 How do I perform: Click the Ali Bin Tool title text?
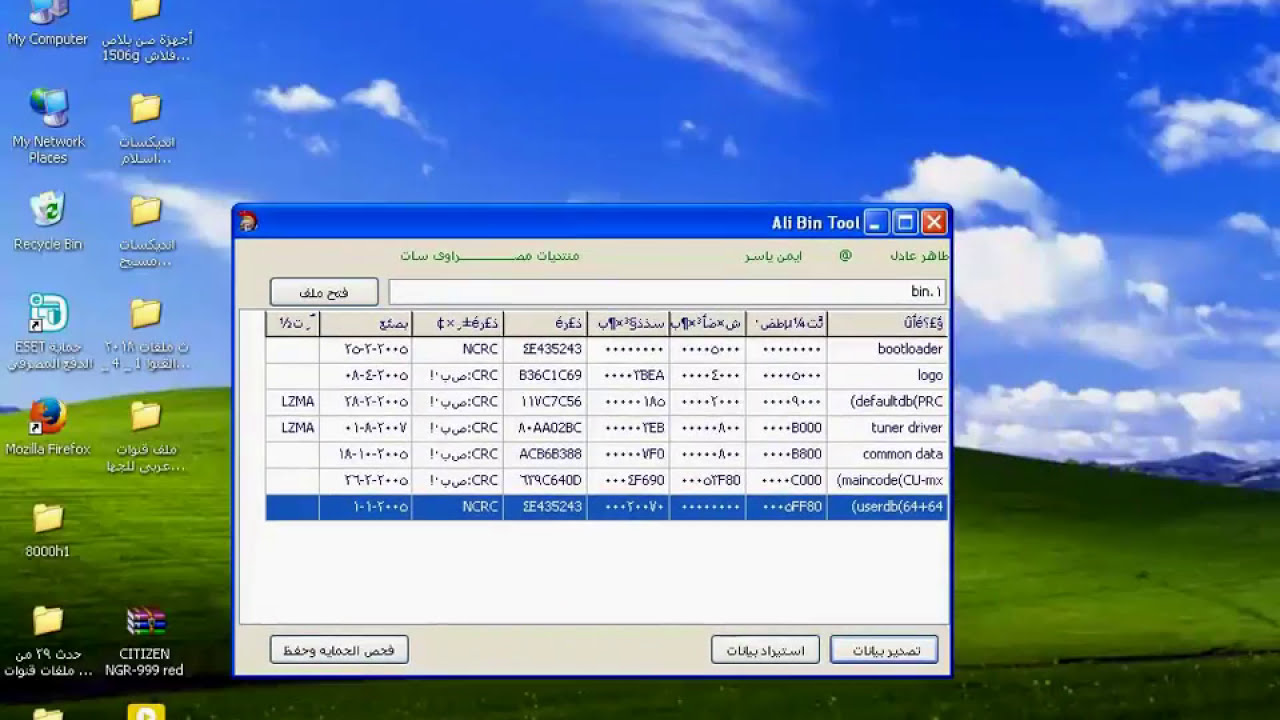[x=815, y=222]
